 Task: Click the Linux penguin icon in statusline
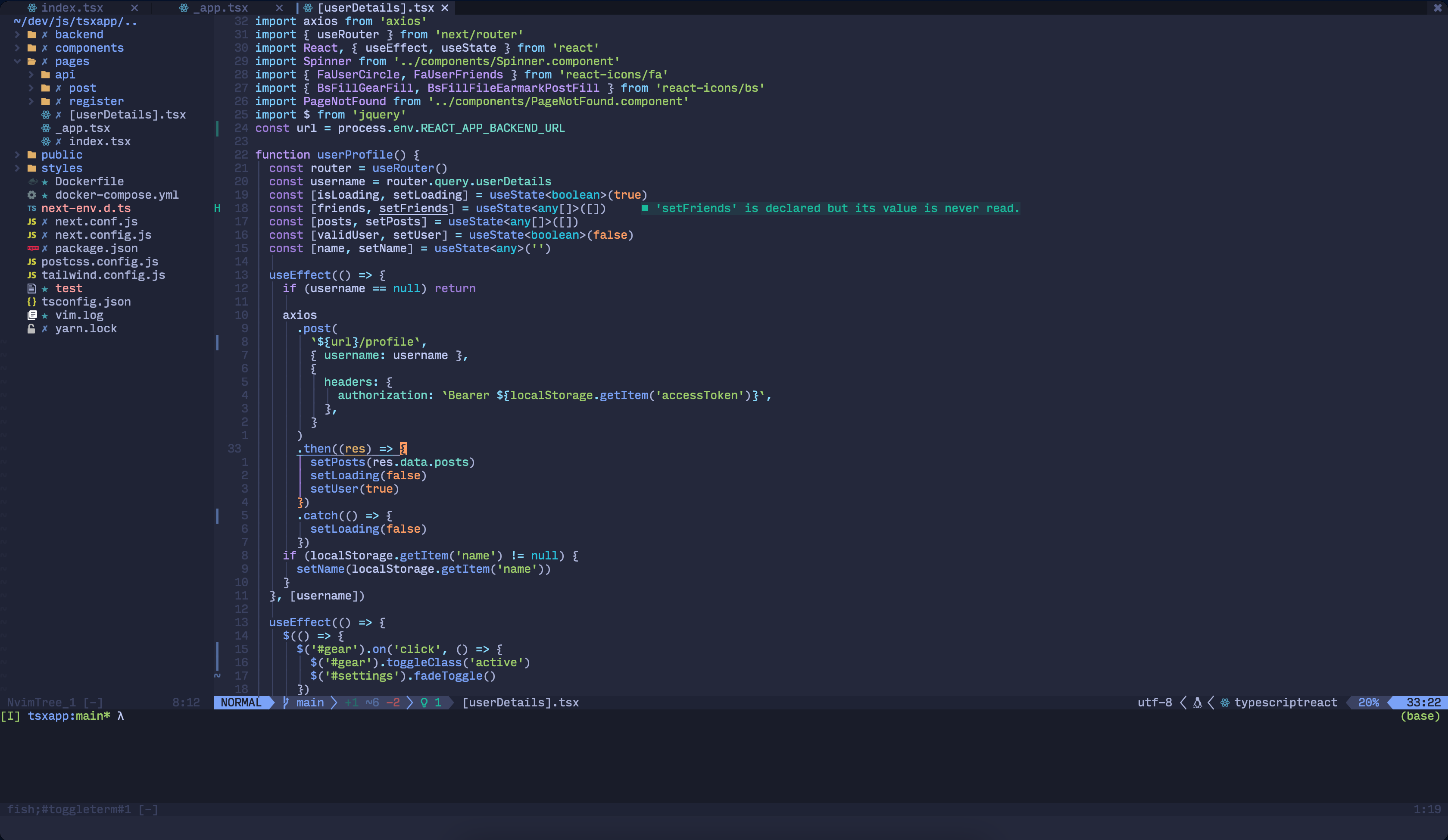click(1198, 702)
